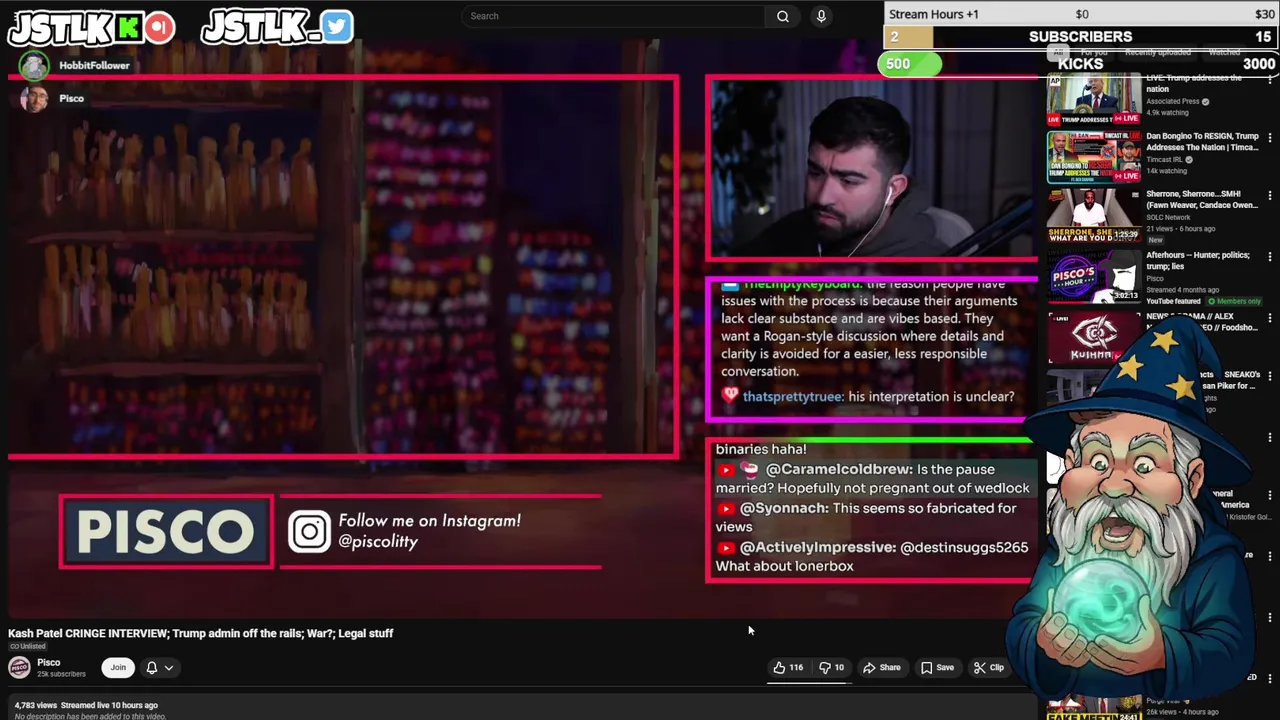This screenshot has width=1280, height=720.
Task: Click the 'Members only' badge
Action: [x=1234, y=301]
